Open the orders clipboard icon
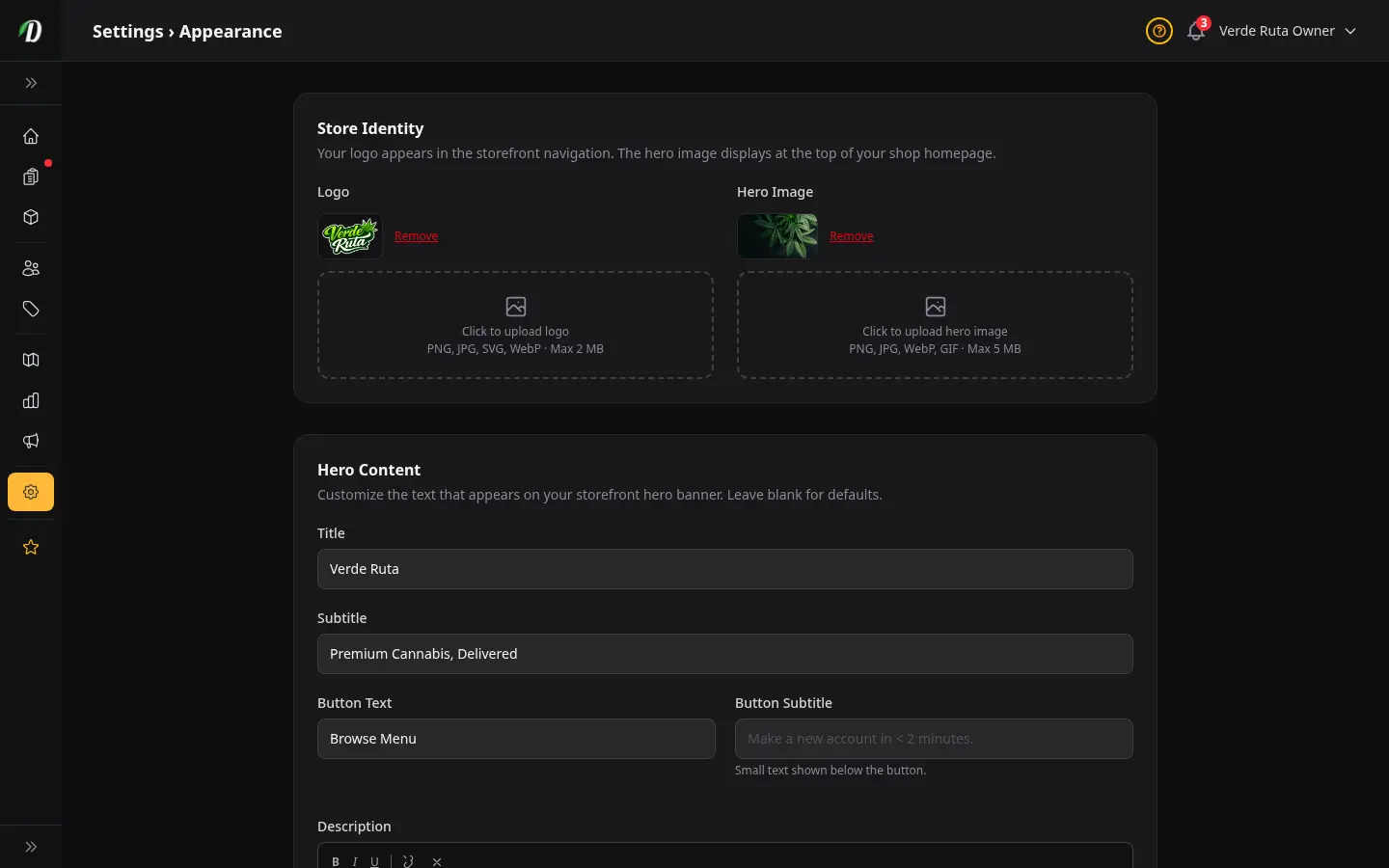The height and width of the screenshot is (868, 1389). tap(31, 176)
